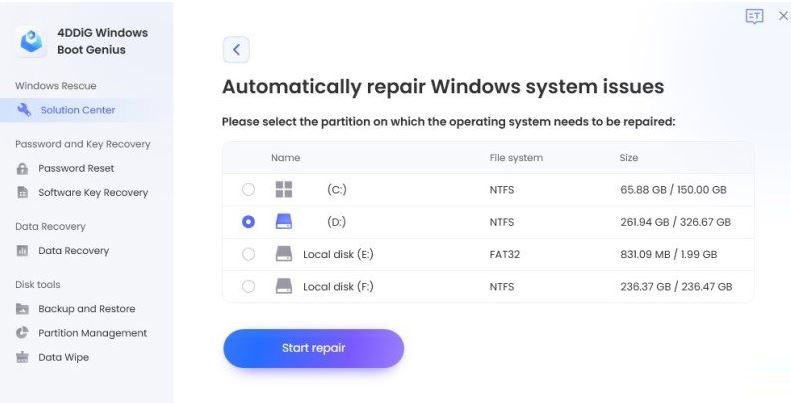Click the Data Wipe icon
The image size is (791, 403).
(22, 357)
